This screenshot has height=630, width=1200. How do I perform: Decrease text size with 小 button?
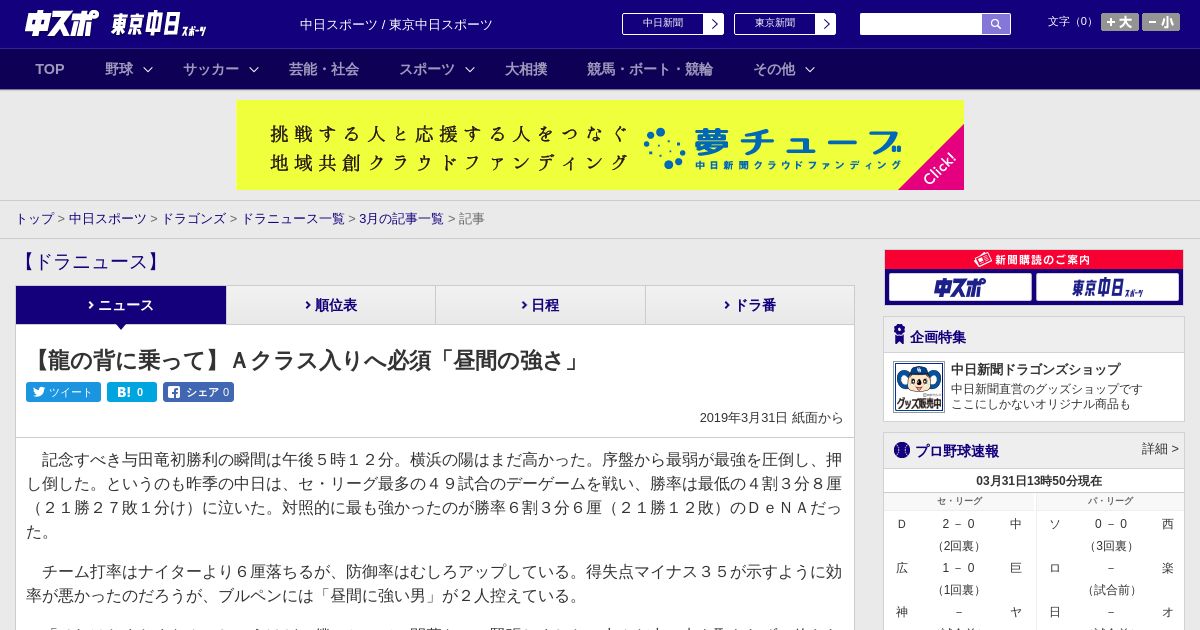click(x=1161, y=22)
